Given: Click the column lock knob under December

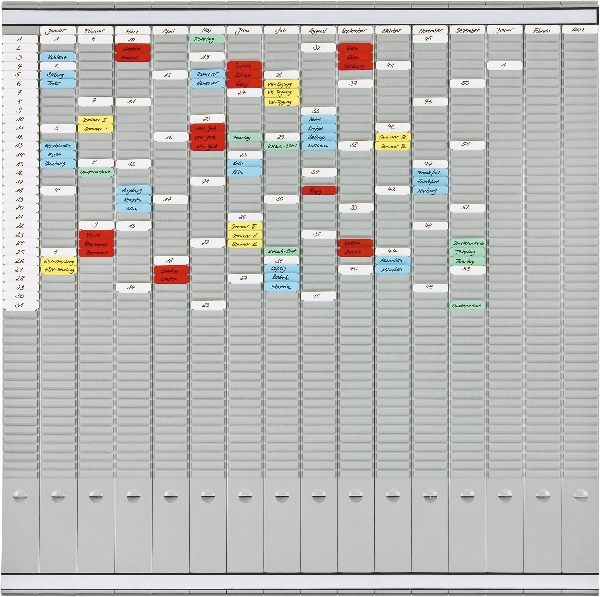Looking at the screenshot, I should (467, 494).
